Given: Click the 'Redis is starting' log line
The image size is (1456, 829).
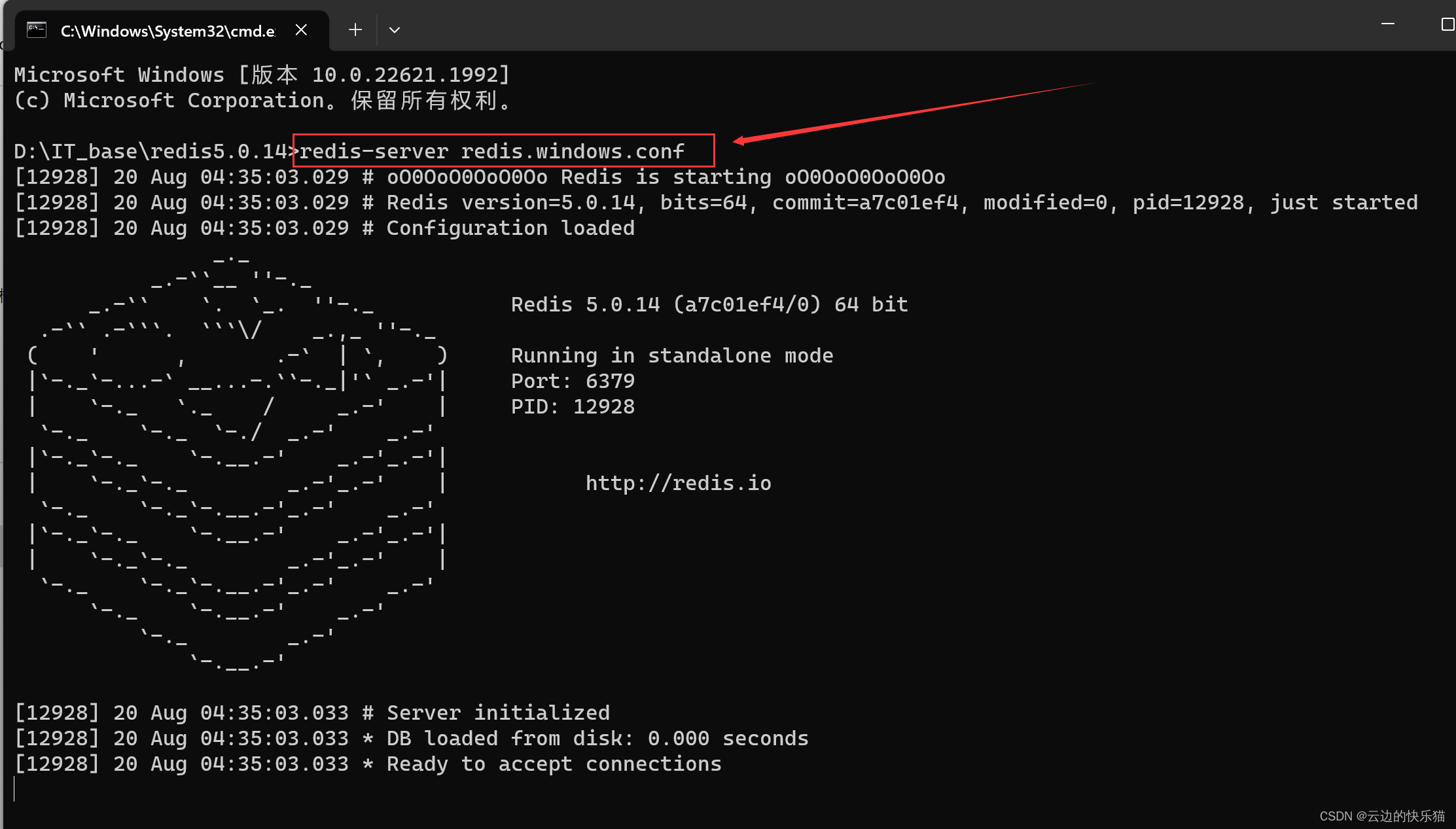Looking at the screenshot, I should coord(480,177).
